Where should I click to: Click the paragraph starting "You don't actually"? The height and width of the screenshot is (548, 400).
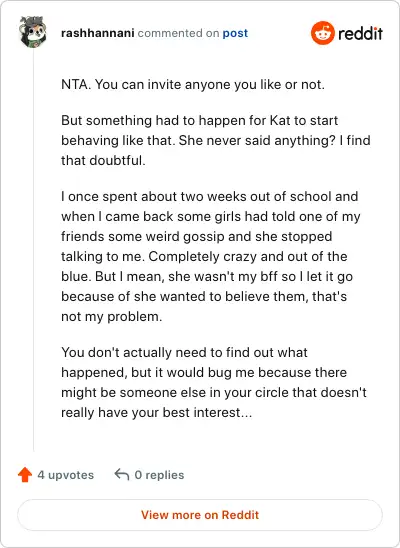pyautogui.click(x=214, y=382)
